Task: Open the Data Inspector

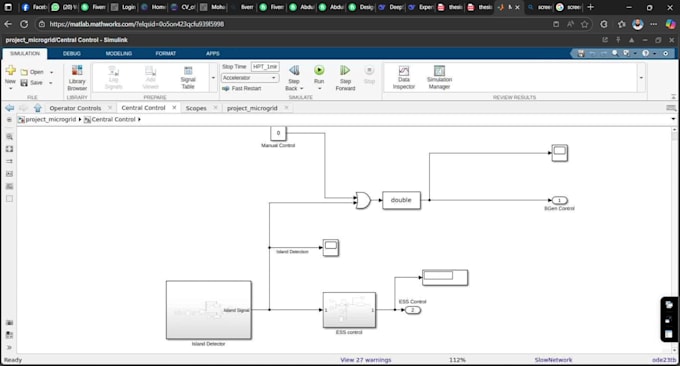Action: (x=404, y=78)
